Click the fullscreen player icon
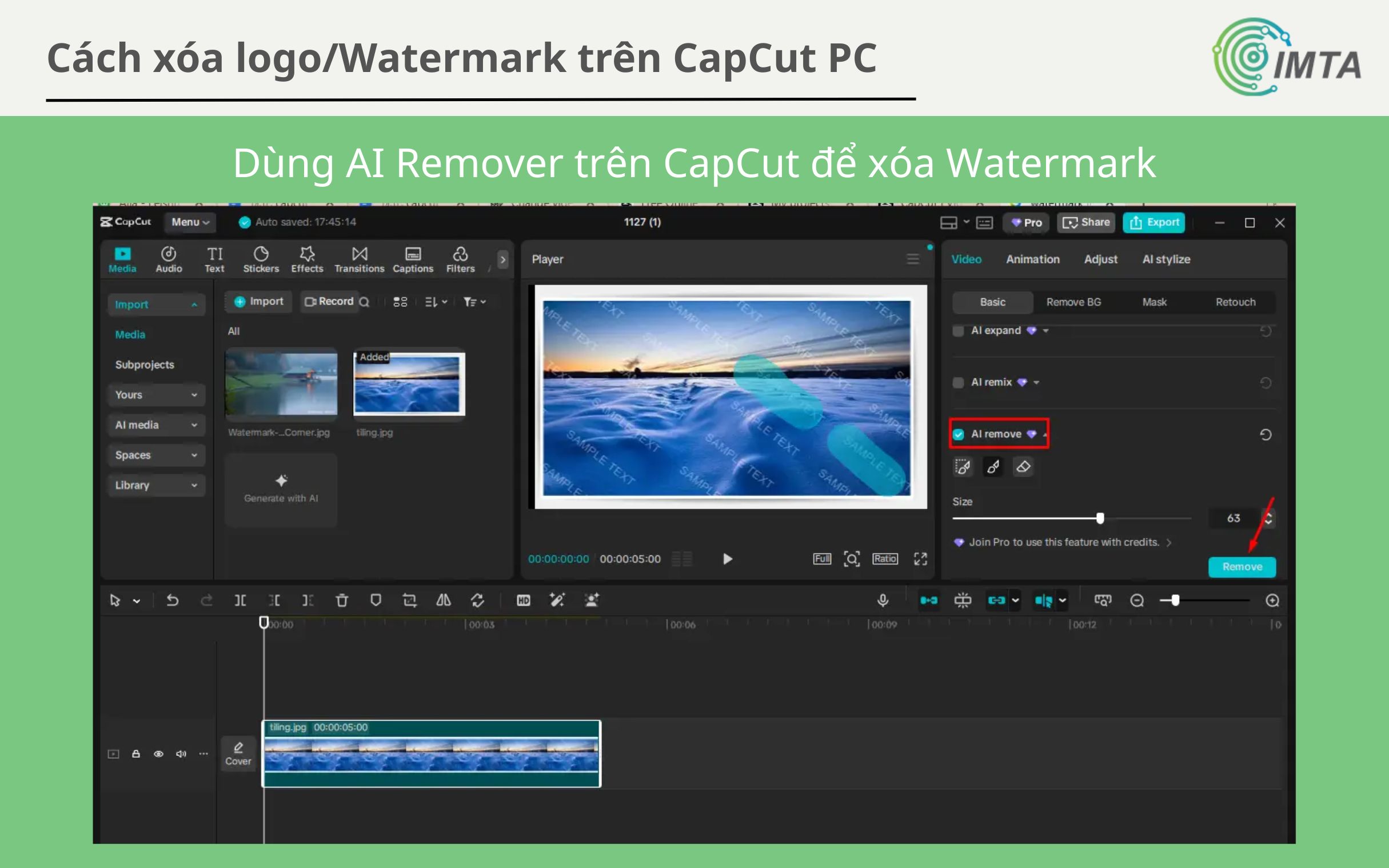Screen dimensions: 1389x868 (920, 559)
